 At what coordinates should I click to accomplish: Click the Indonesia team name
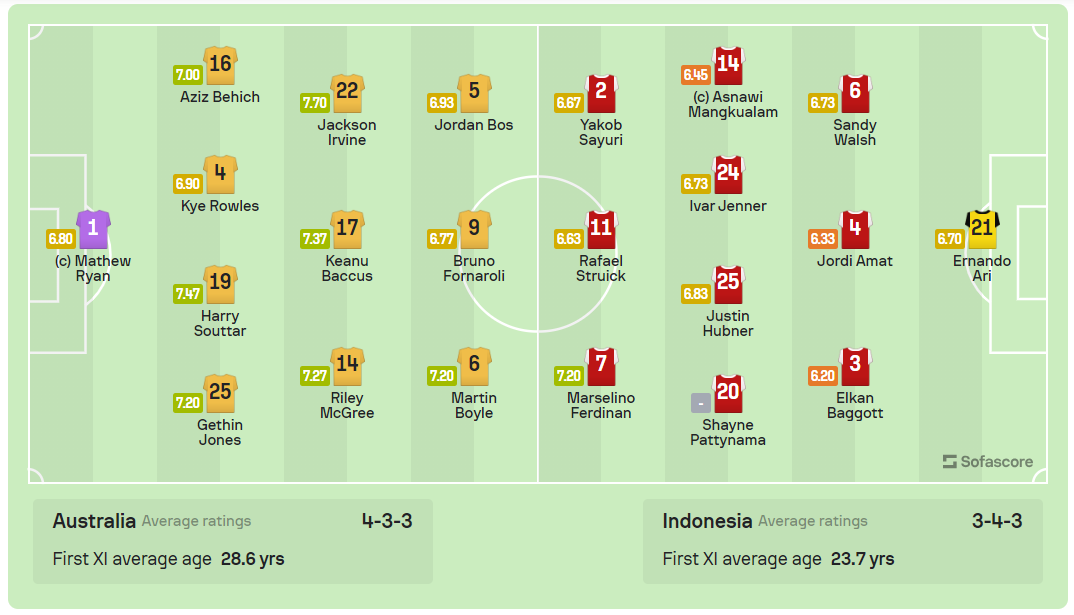[707, 521]
